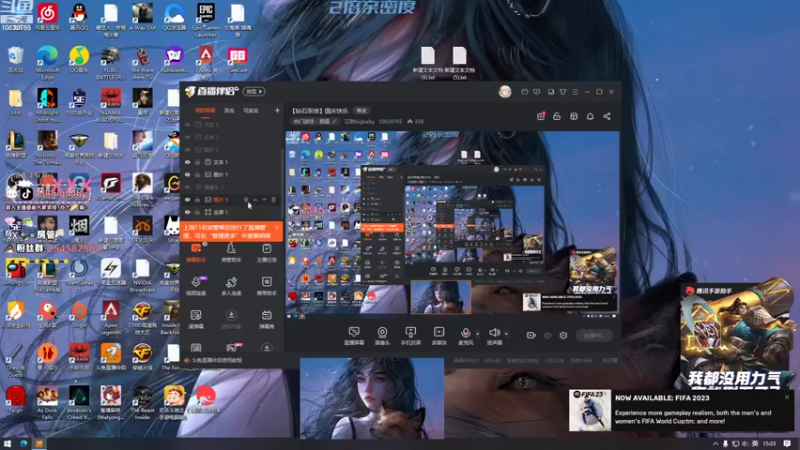Toggle visibility of the 图片 5 source
This screenshot has width=800, height=450.
(187, 199)
